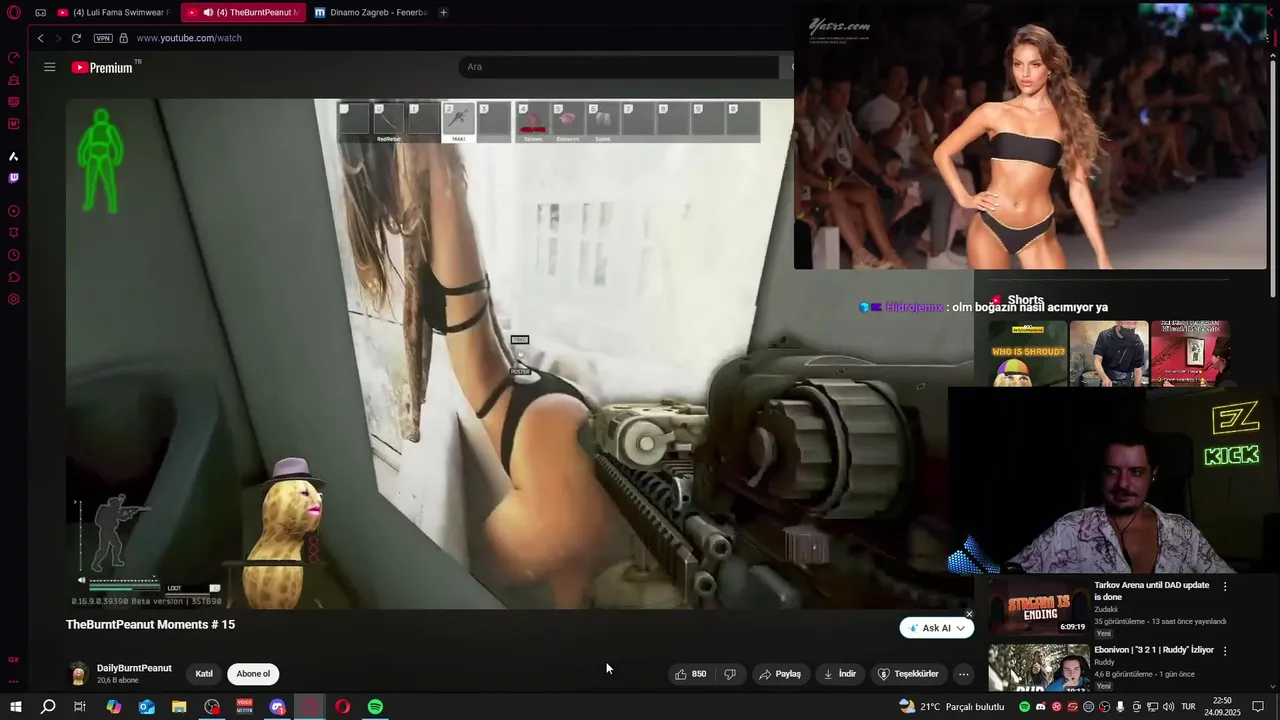Open the Opera GX main menu logo
Image resolution: width=1280 pixels, height=720 pixels.
(14, 13)
